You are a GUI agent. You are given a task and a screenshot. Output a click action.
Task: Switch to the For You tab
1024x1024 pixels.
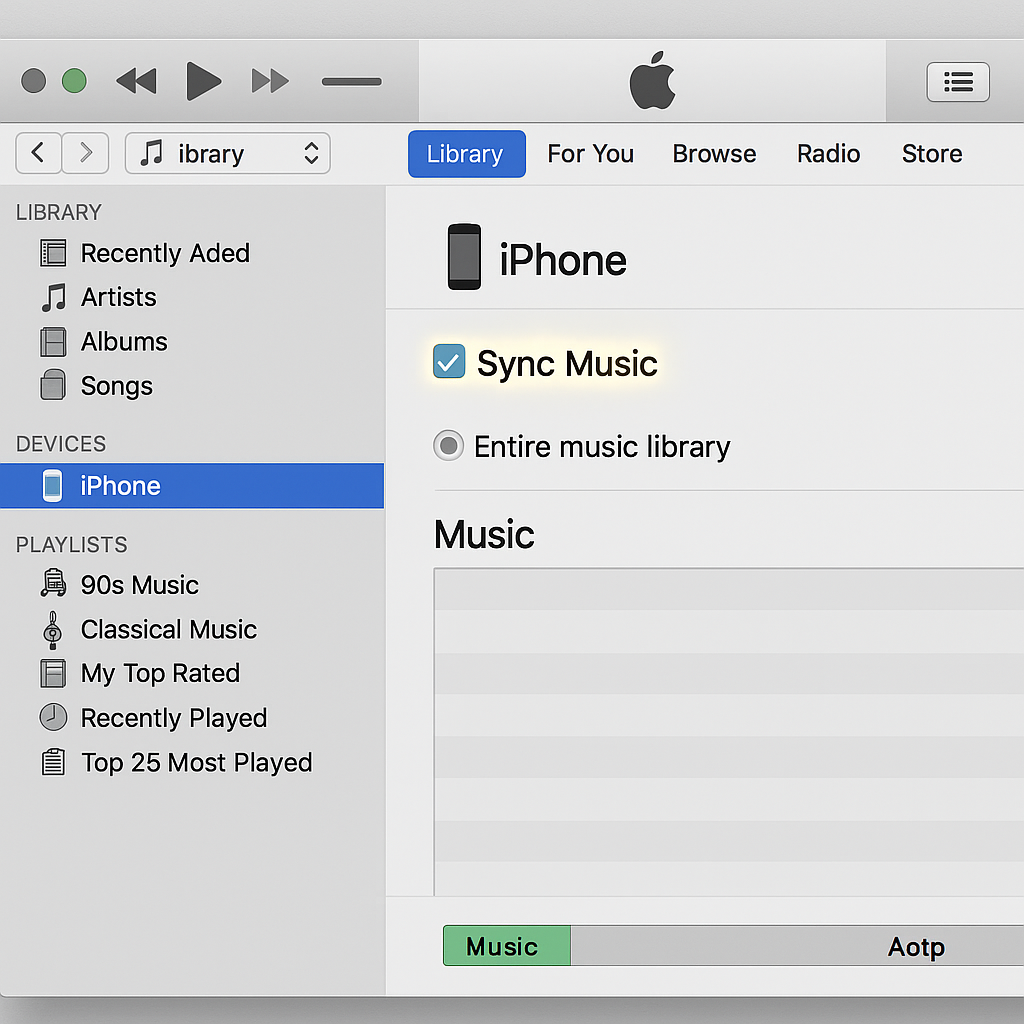590,153
